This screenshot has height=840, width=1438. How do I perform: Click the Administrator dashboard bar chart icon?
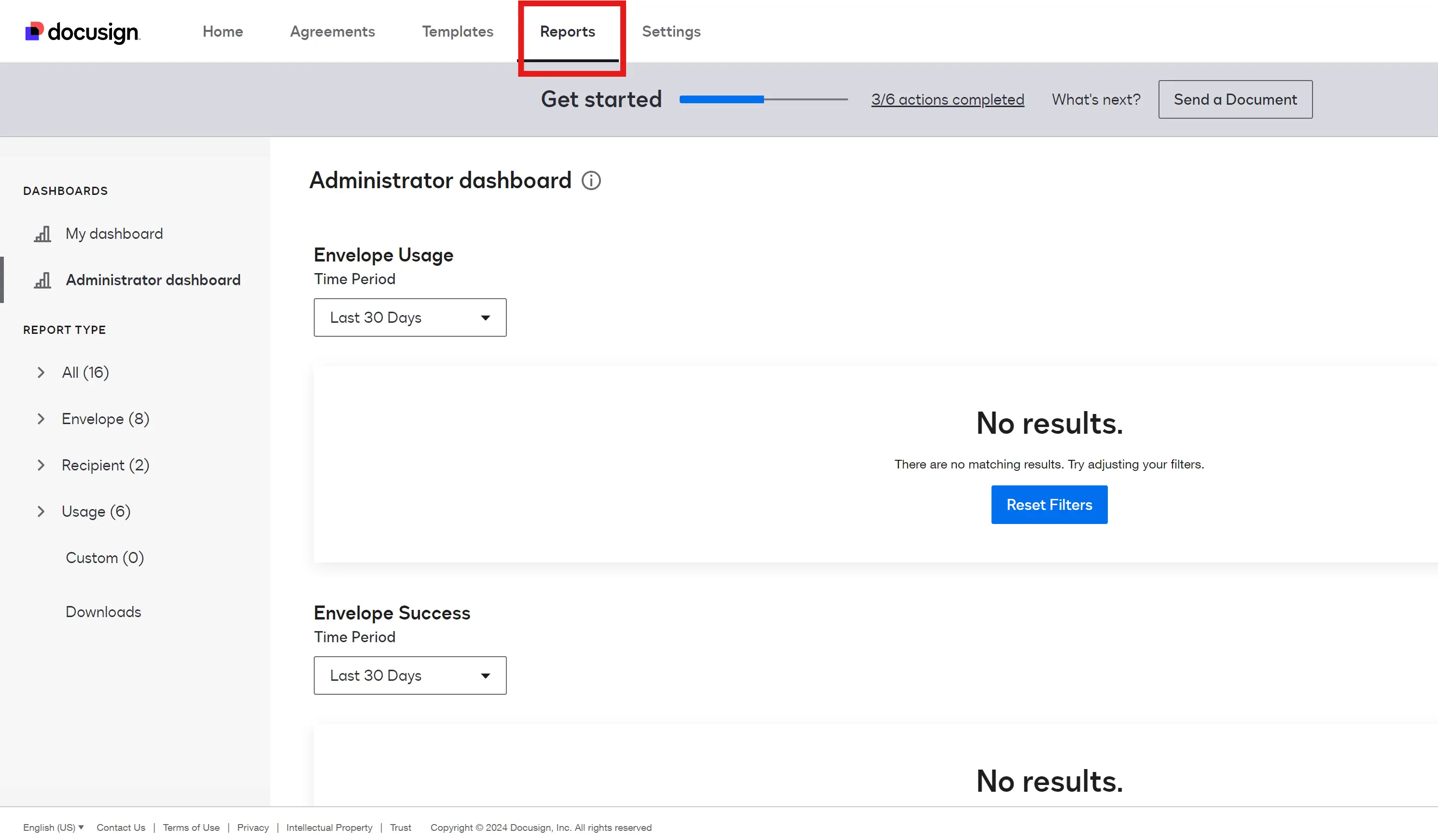(43, 280)
